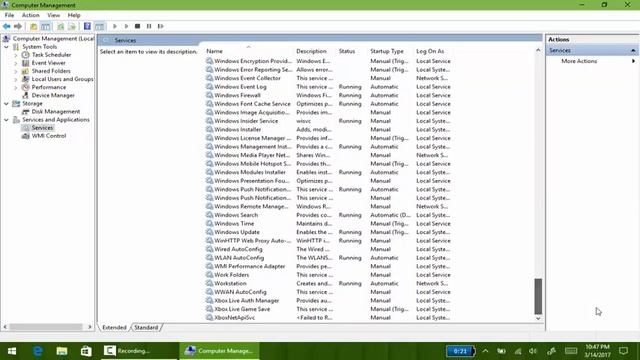This screenshot has width=640, height=360.
Task: Collapse Services and Applications node
Action: [x=6, y=120]
